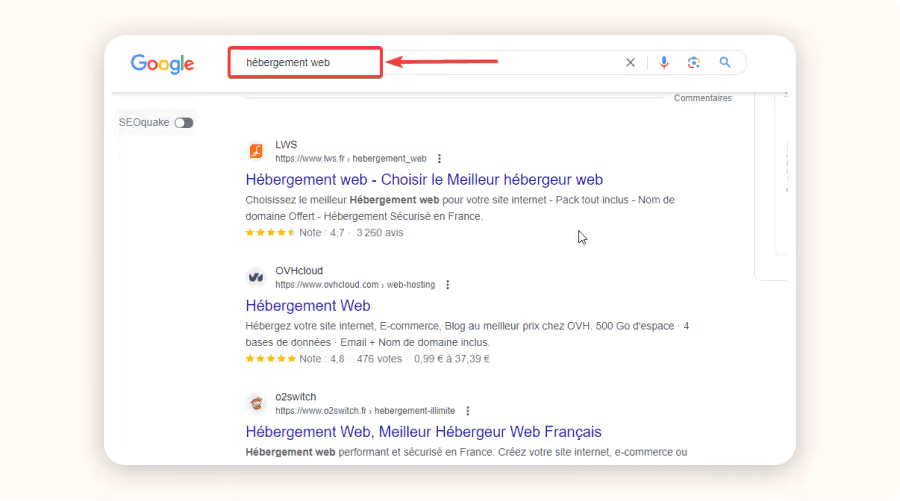900x501 pixels.
Task: Open more options for o2switch result
Action: [468, 411]
